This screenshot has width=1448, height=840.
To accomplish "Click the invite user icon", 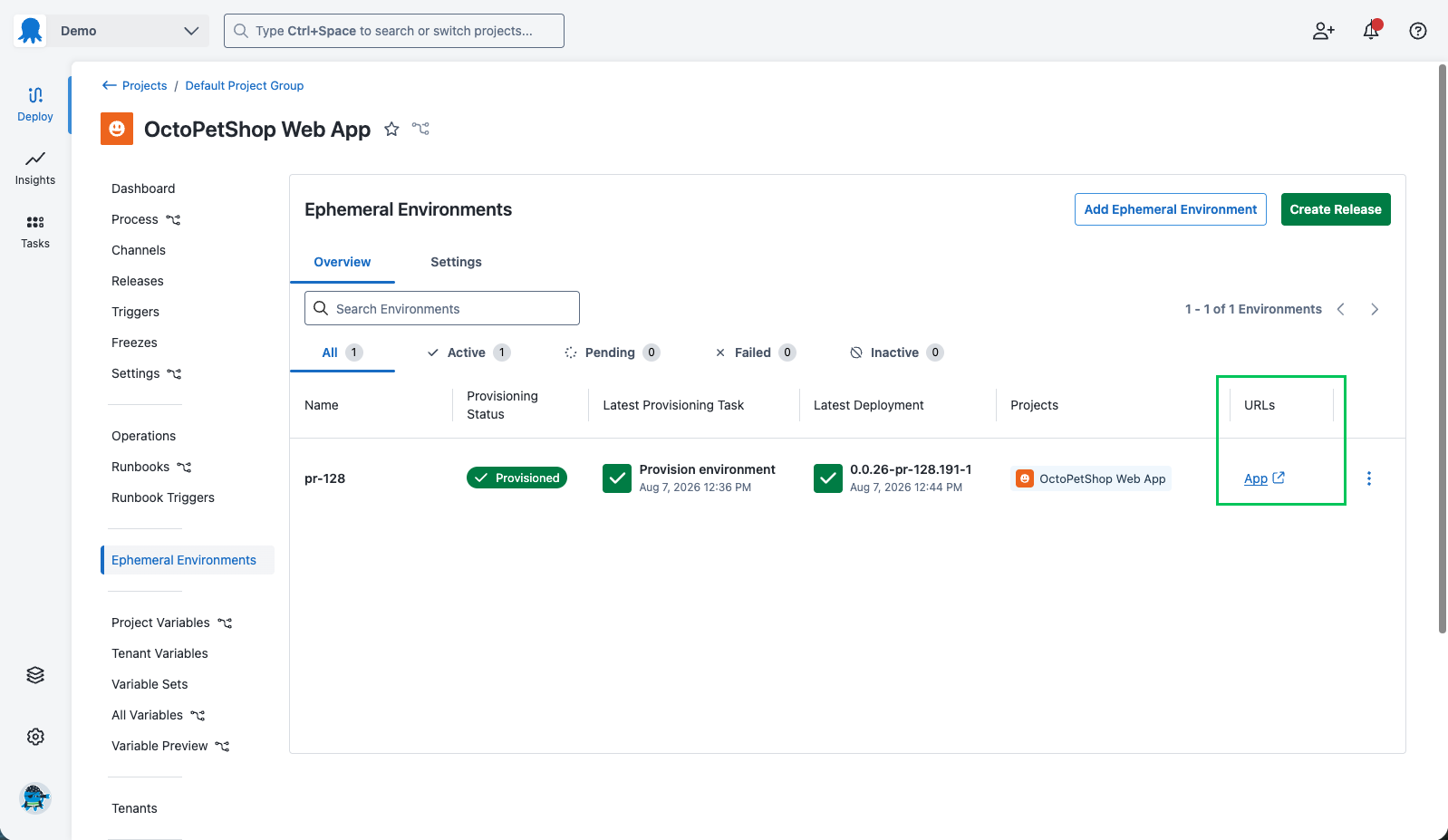I will coord(1324,31).
